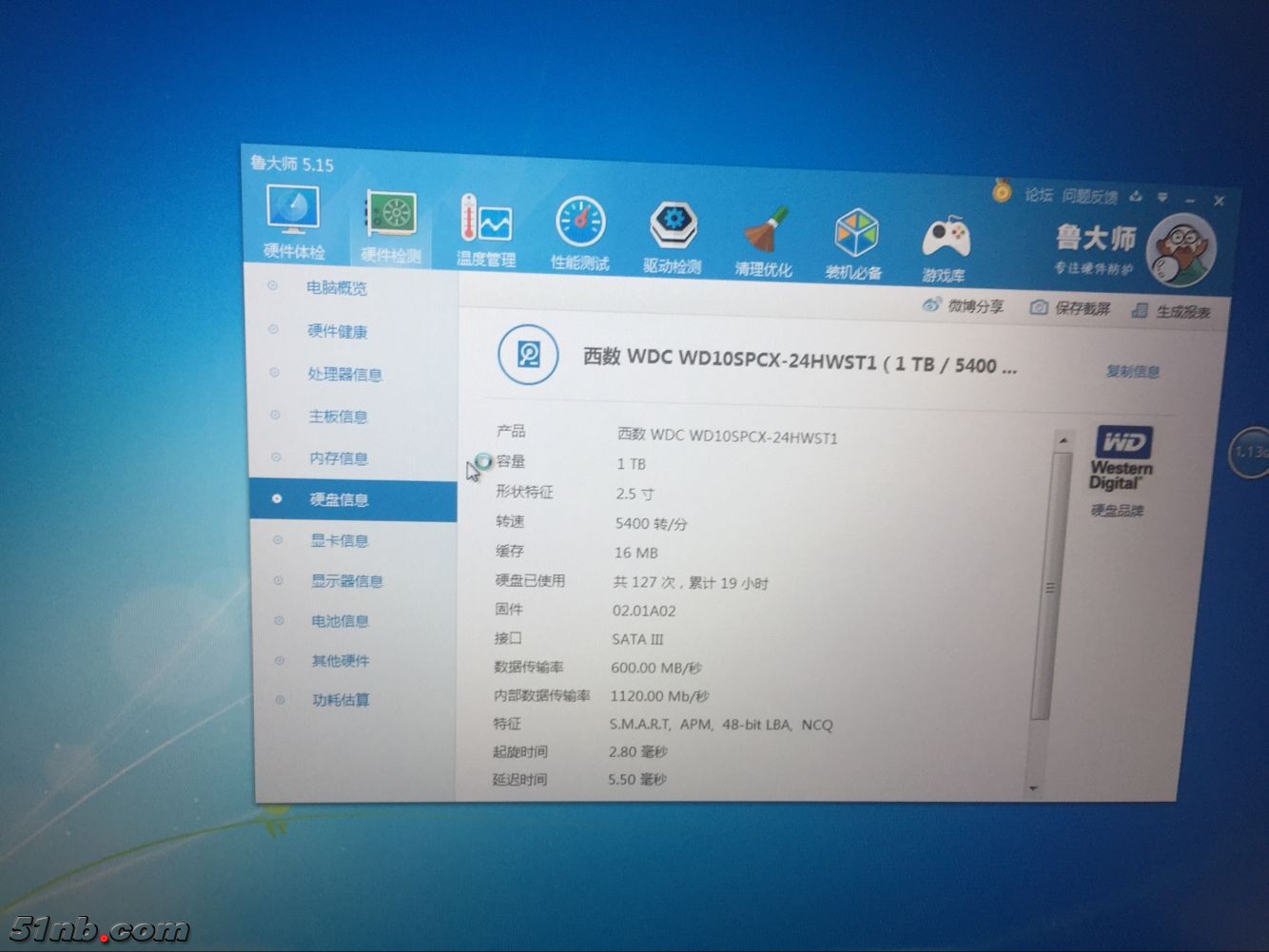1269x952 pixels.
Task: Click the 鲁大师 5.15 window title
Action: click(292, 164)
